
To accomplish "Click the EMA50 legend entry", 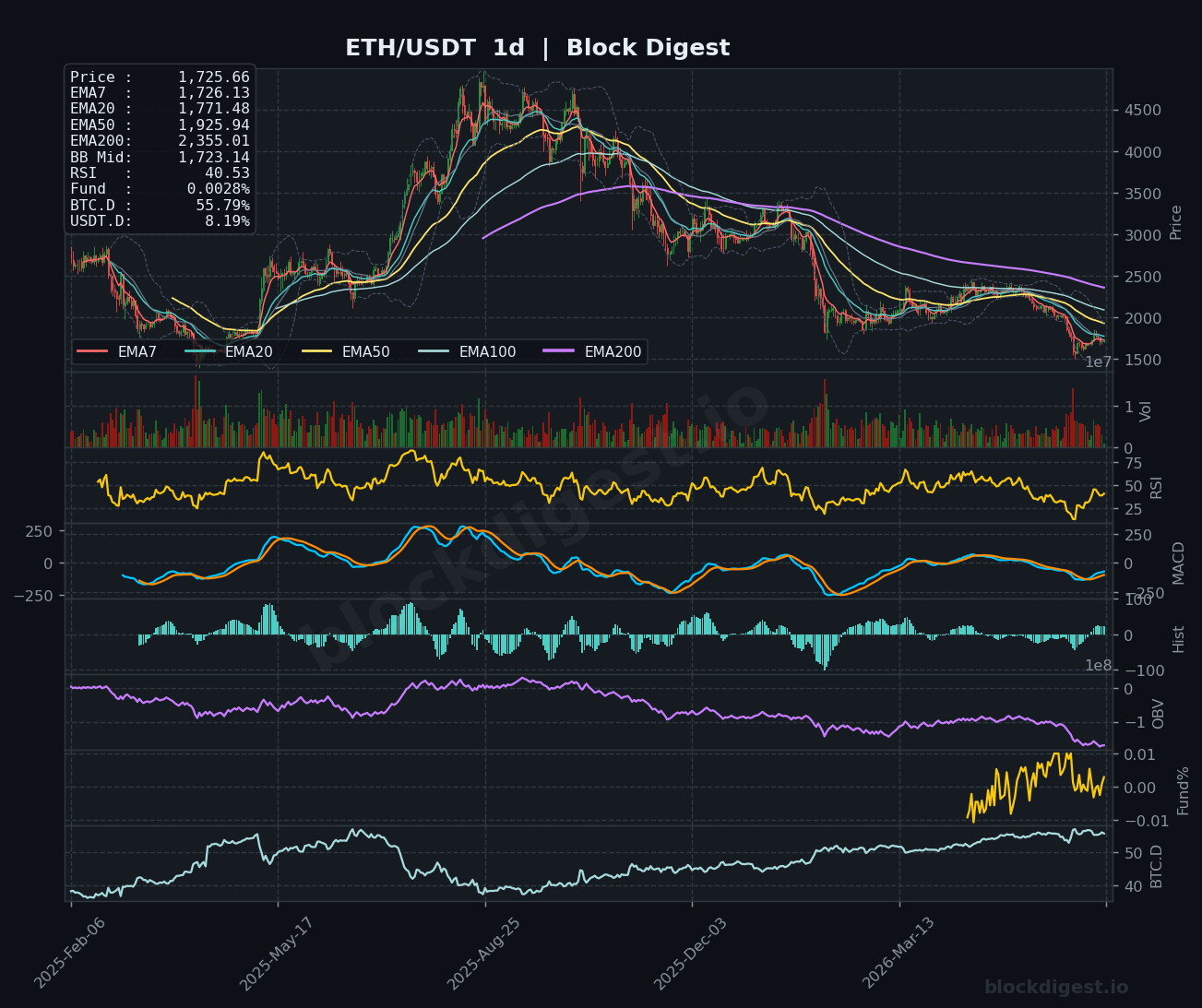I will tap(345, 351).
